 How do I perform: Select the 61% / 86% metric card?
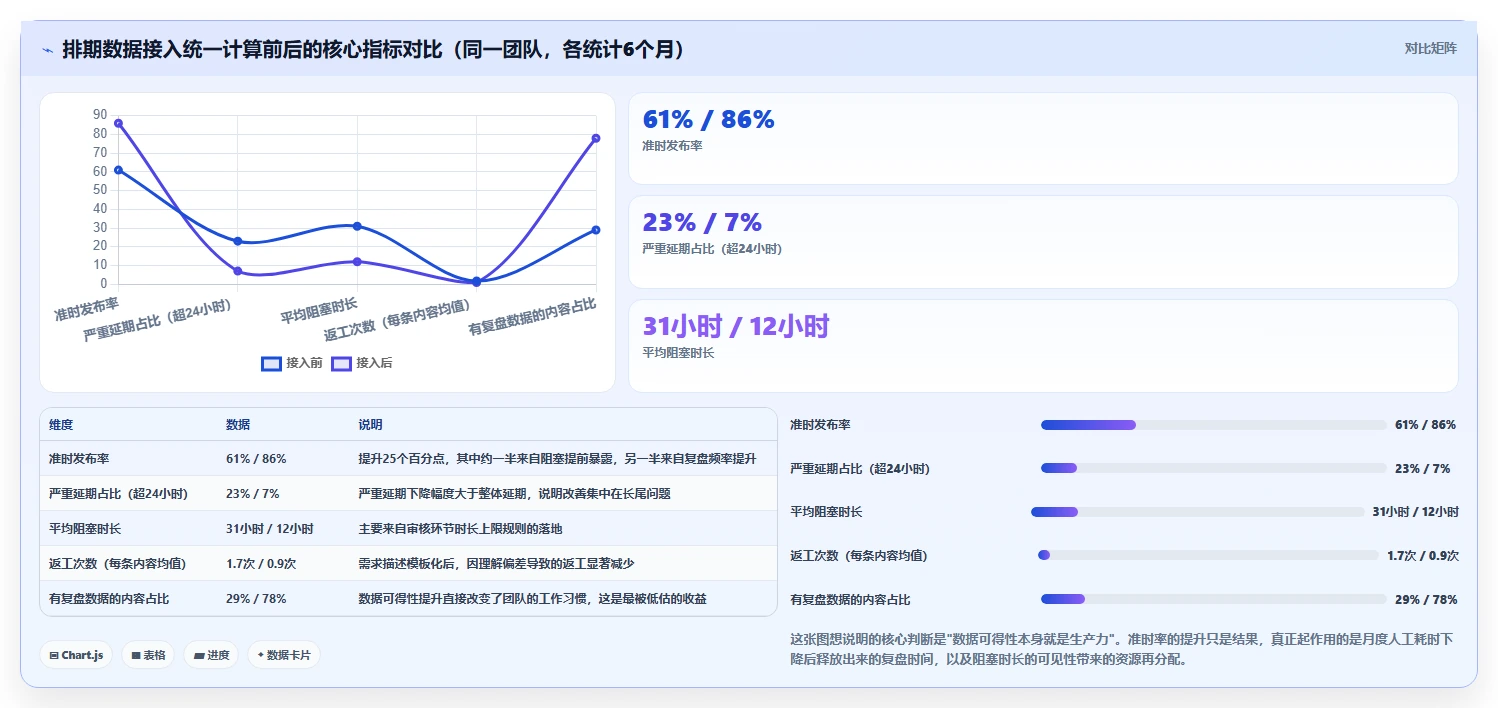[x=1043, y=139]
